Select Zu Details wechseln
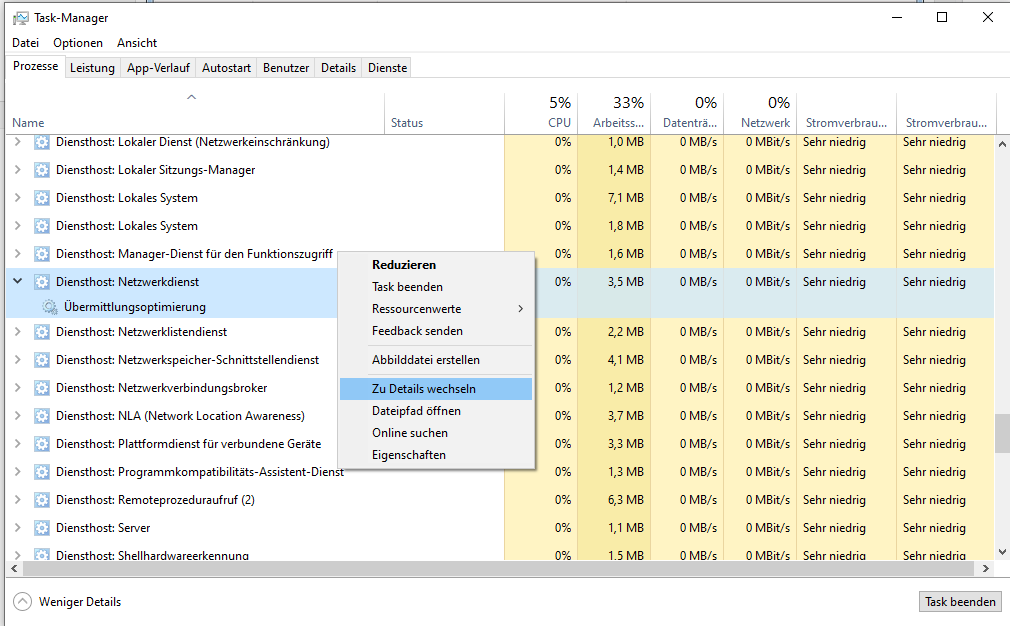Image resolution: width=1010 pixels, height=626 pixels. (x=435, y=389)
